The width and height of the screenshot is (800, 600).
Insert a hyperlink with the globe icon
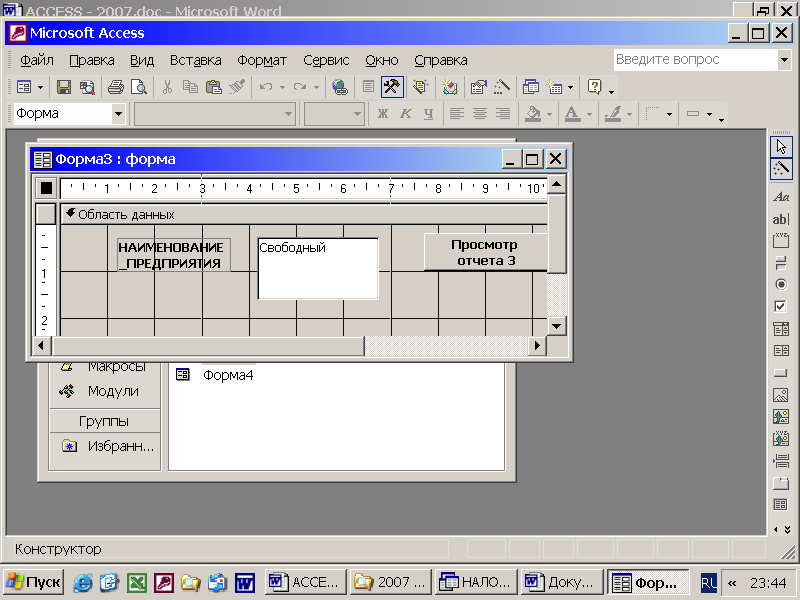(x=339, y=87)
